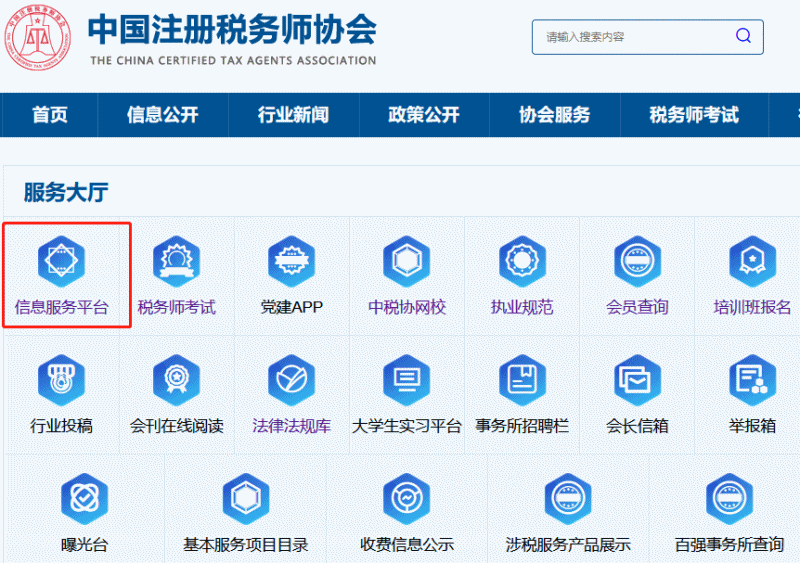Open the 曝光台 icon
This screenshot has width=800, height=563.
click(84, 499)
